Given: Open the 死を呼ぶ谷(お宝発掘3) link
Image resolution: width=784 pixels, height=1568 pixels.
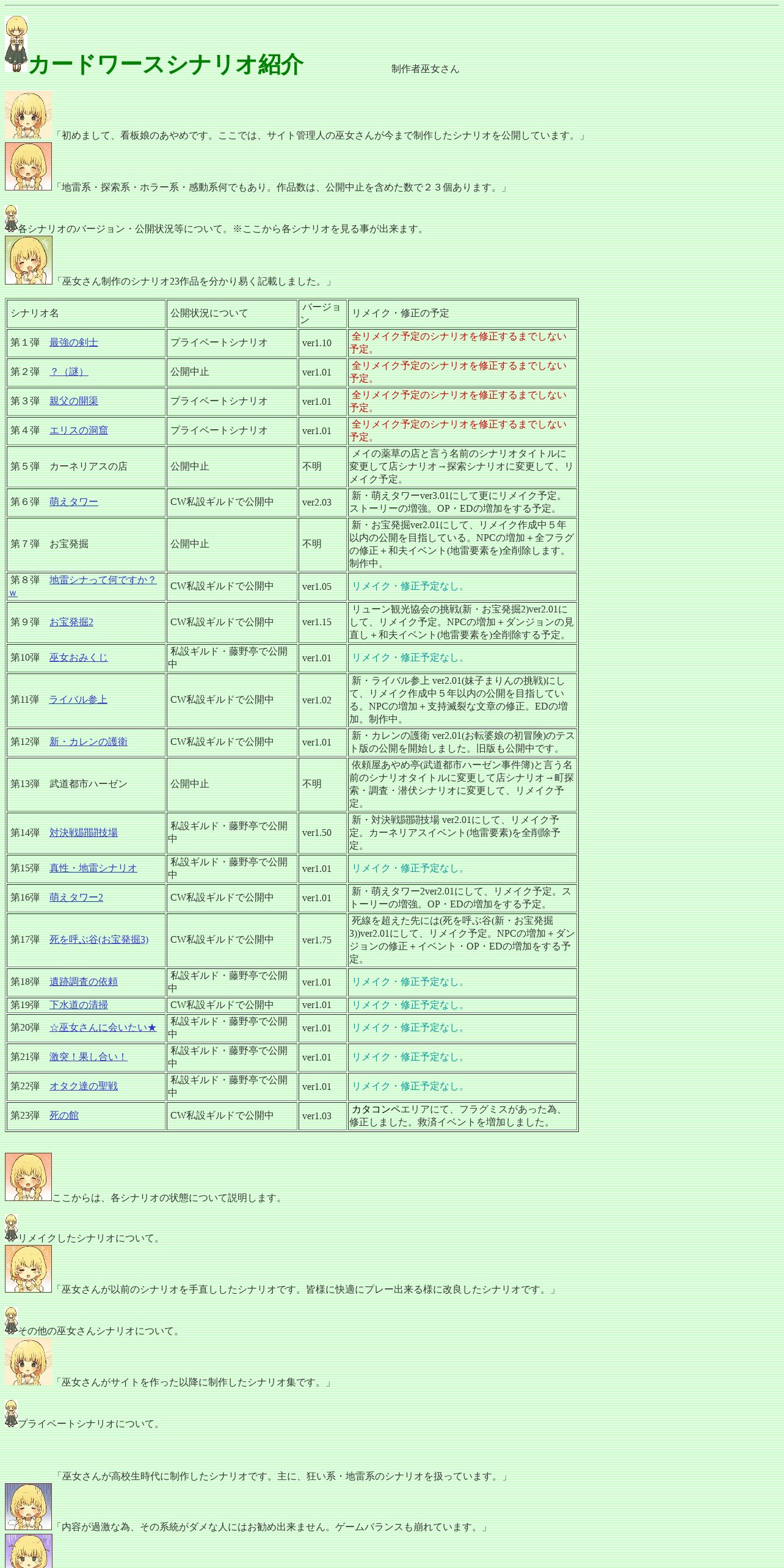Looking at the screenshot, I should click(x=98, y=940).
